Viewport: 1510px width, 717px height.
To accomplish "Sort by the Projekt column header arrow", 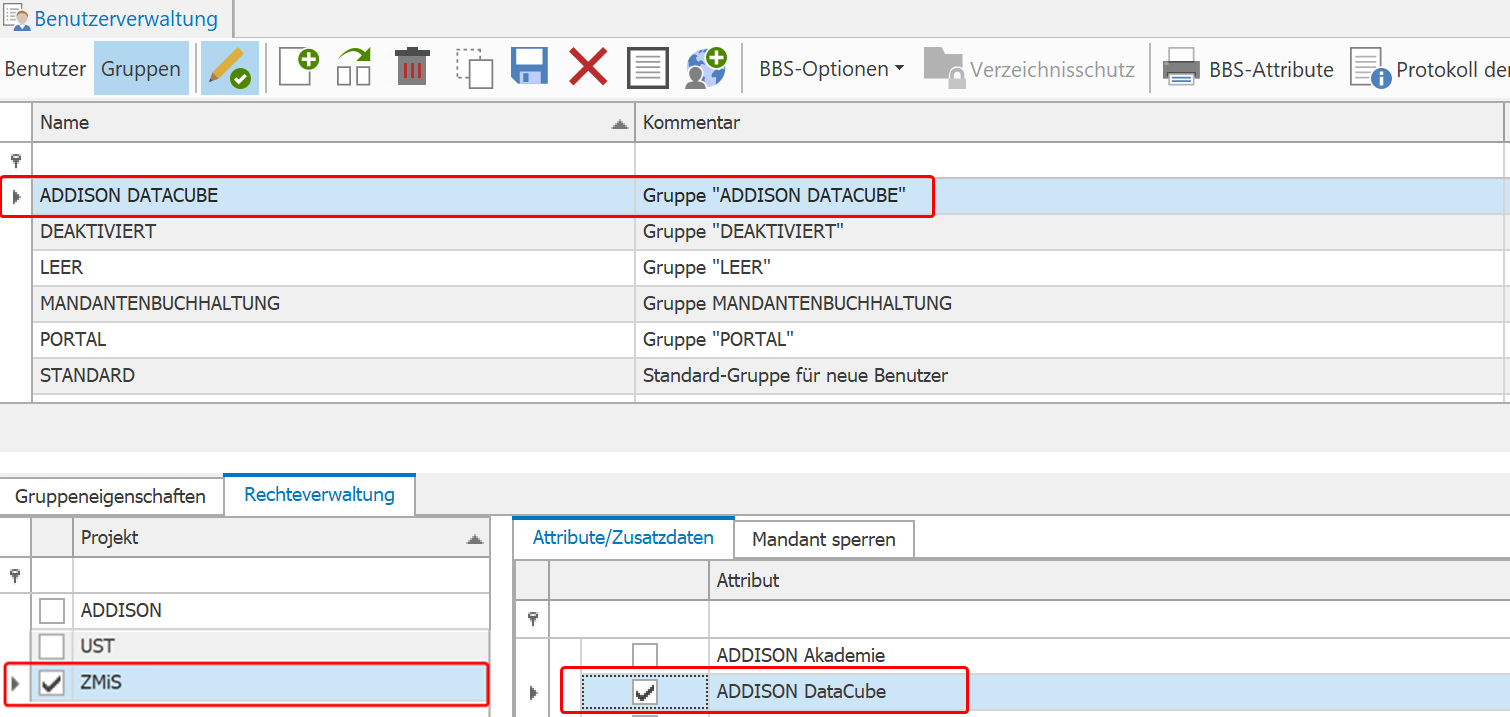I will click(474, 539).
